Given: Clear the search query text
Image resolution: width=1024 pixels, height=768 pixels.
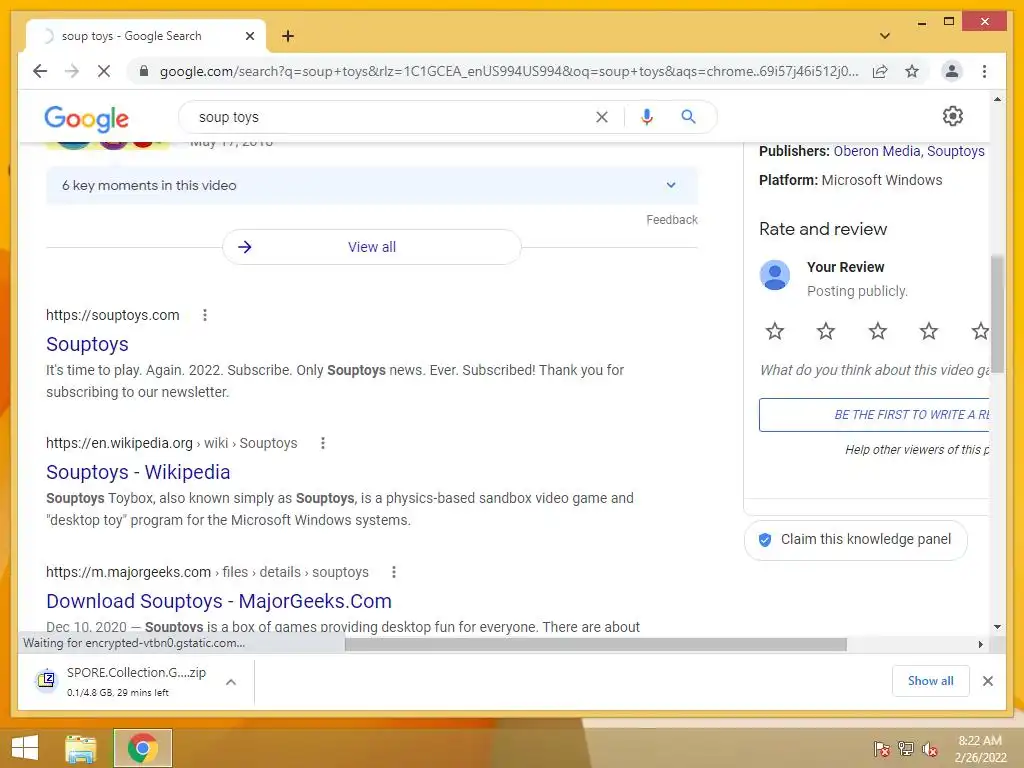Looking at the screenshot, I should pyautogui.click(x=601, y=117).
